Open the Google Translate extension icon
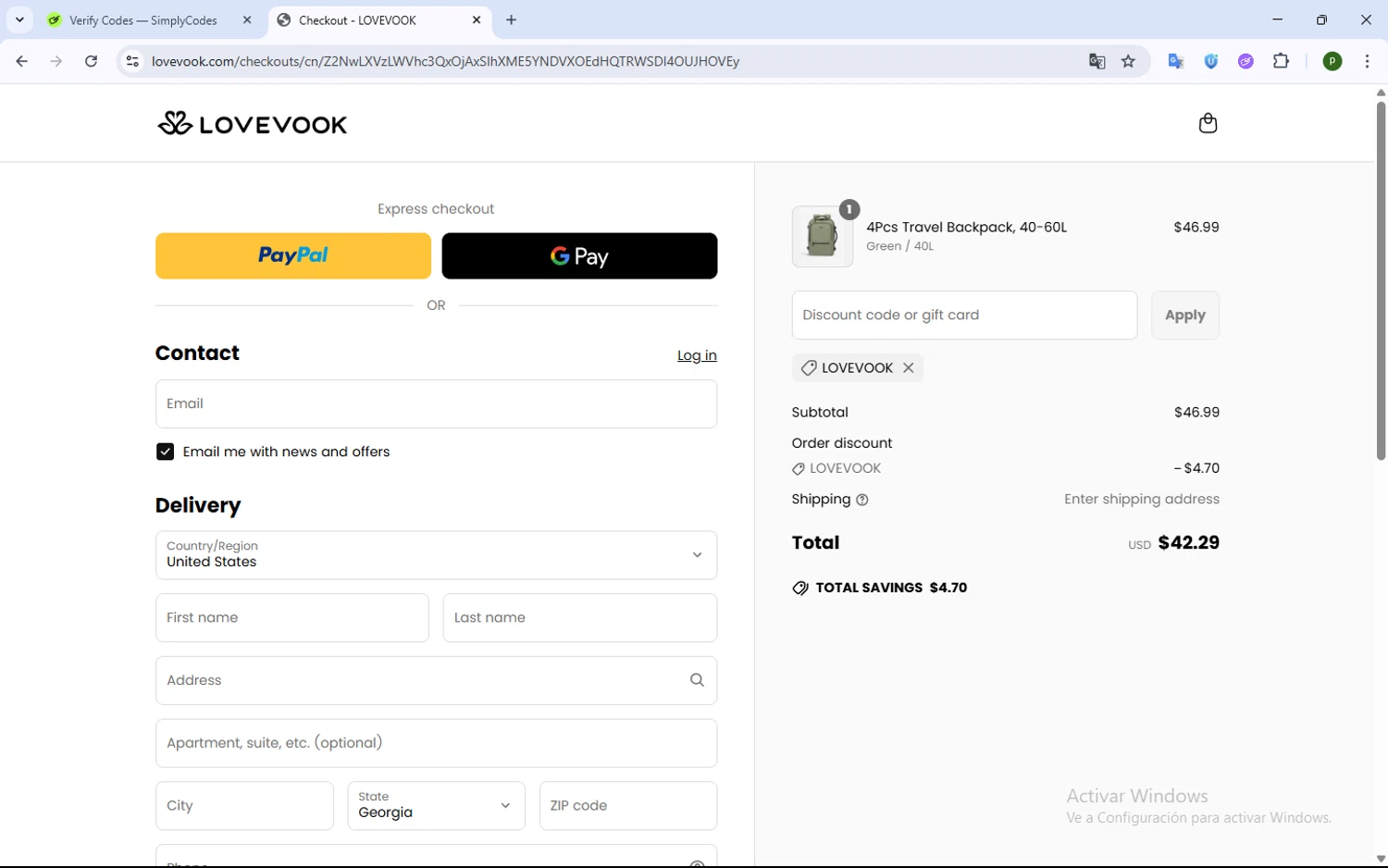 pyautogui.click(x=1176, y=61)
